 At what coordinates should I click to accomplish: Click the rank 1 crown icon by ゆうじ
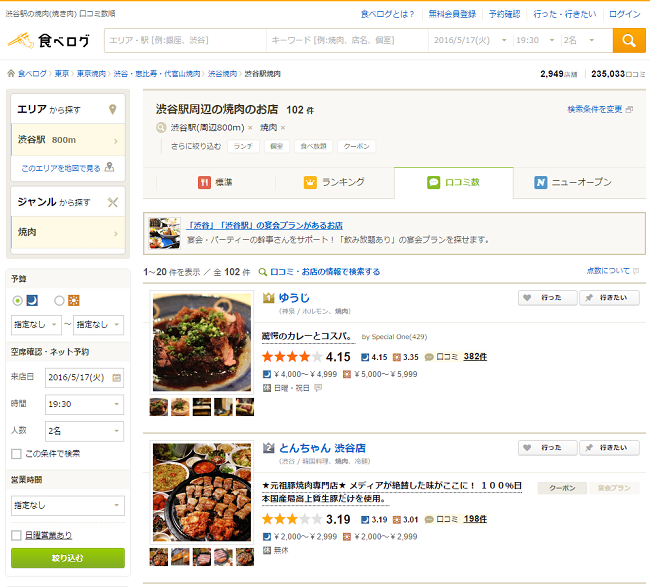[x=269, y=298]
